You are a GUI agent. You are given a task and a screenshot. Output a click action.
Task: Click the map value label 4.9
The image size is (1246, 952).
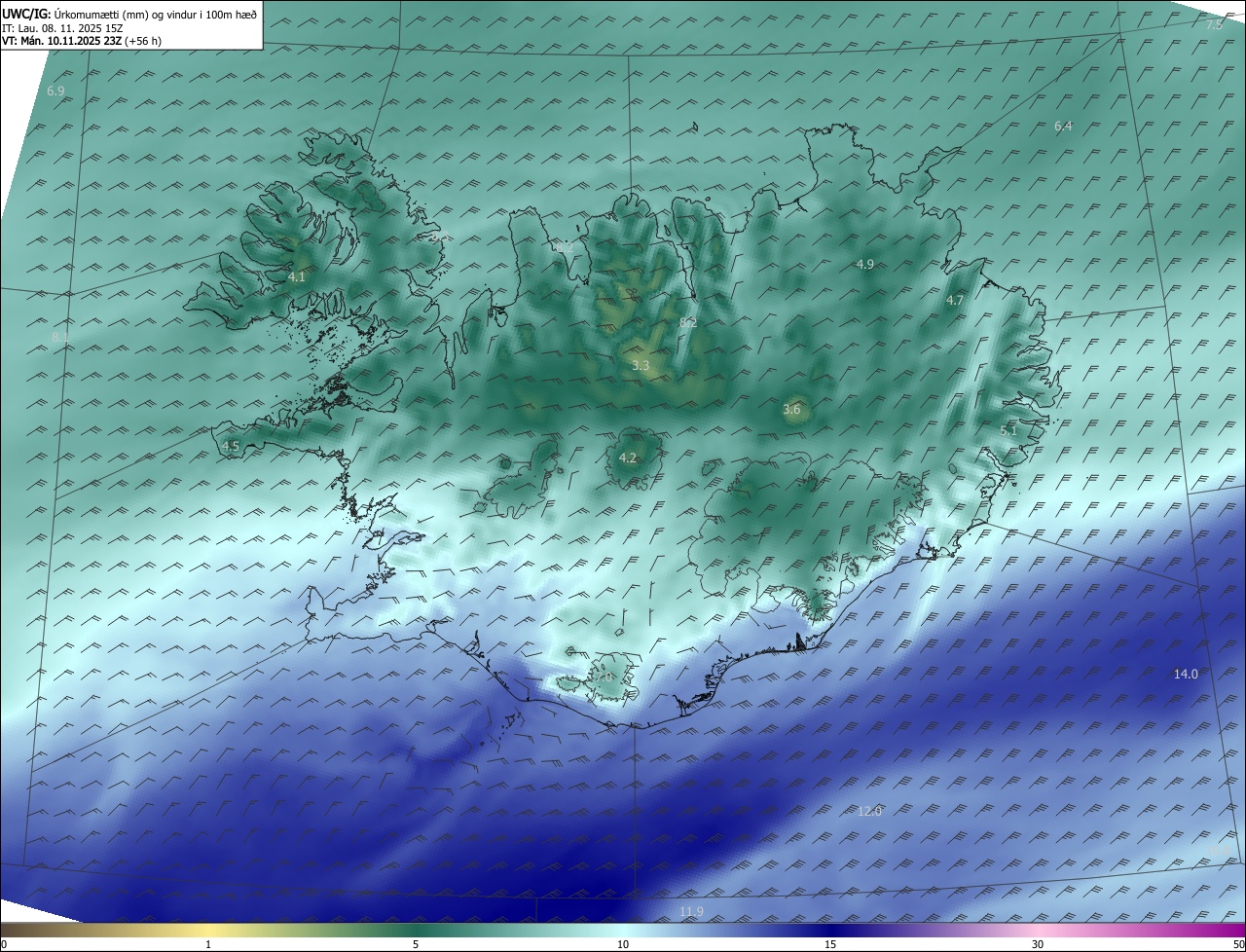(865, 265)
